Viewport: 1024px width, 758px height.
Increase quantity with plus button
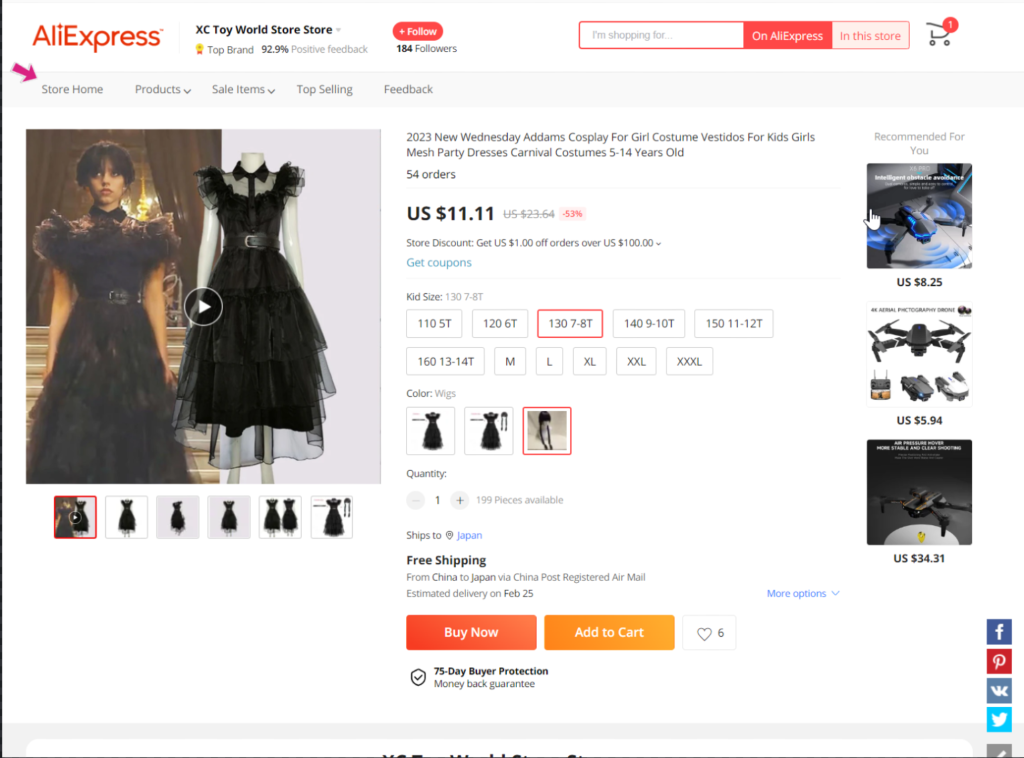[x=459, y=500]
